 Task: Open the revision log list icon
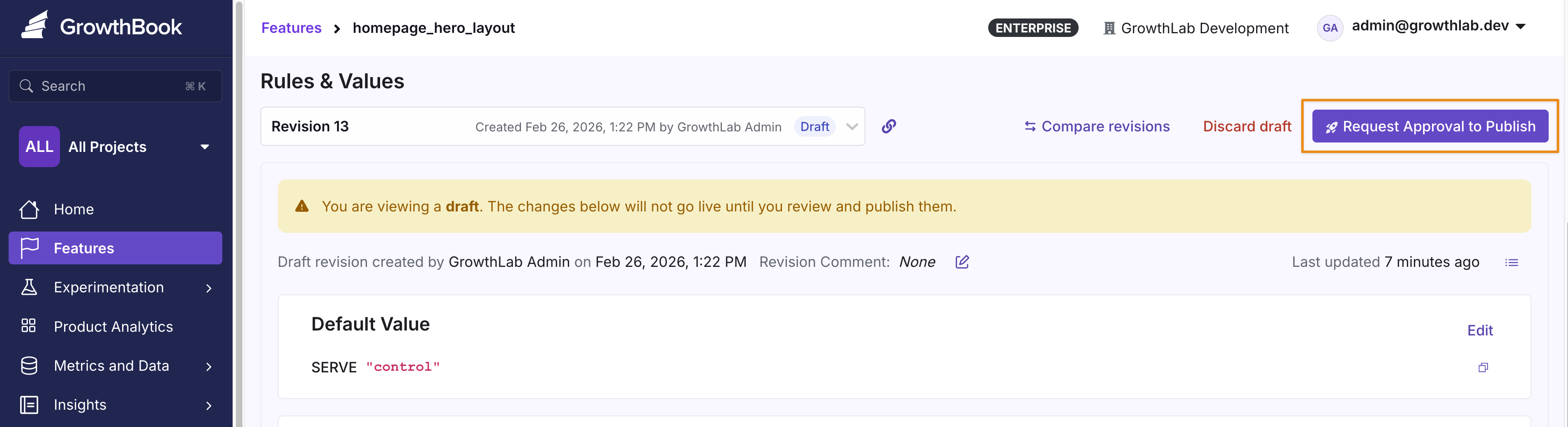point(1511,262)
